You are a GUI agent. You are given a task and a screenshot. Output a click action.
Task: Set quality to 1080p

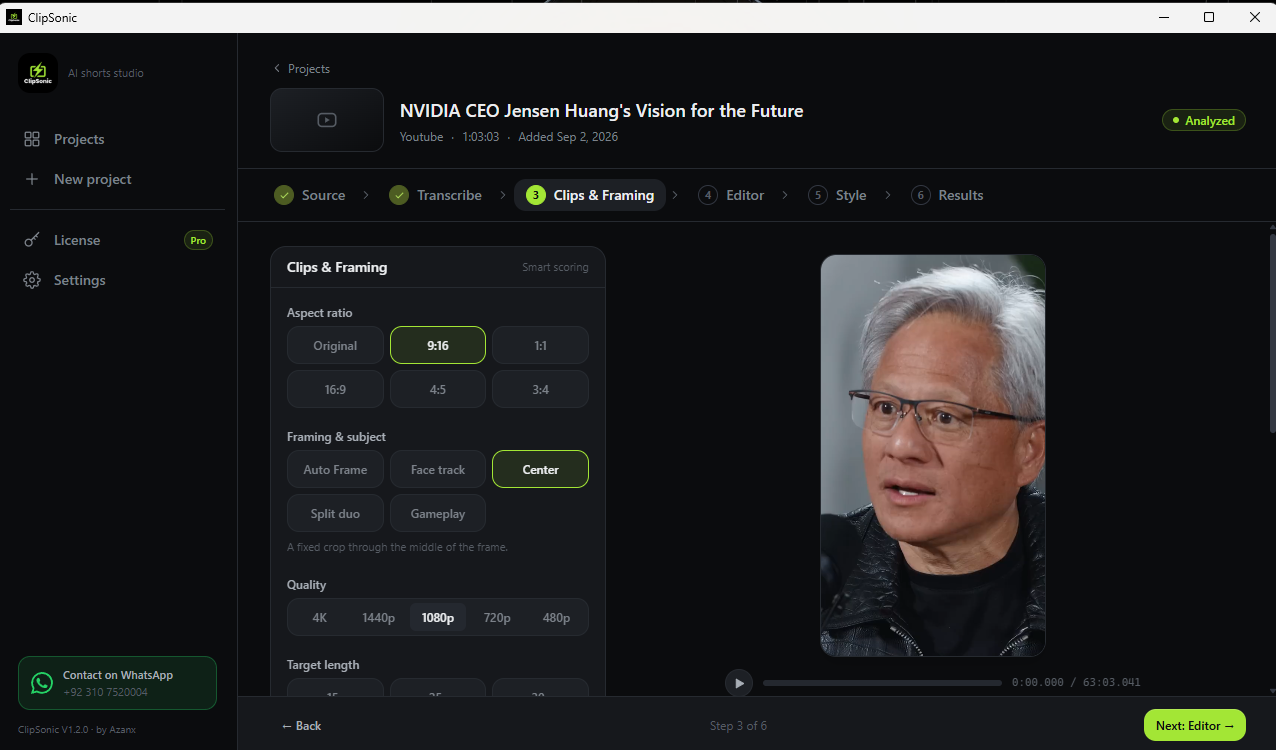point(438,617)
